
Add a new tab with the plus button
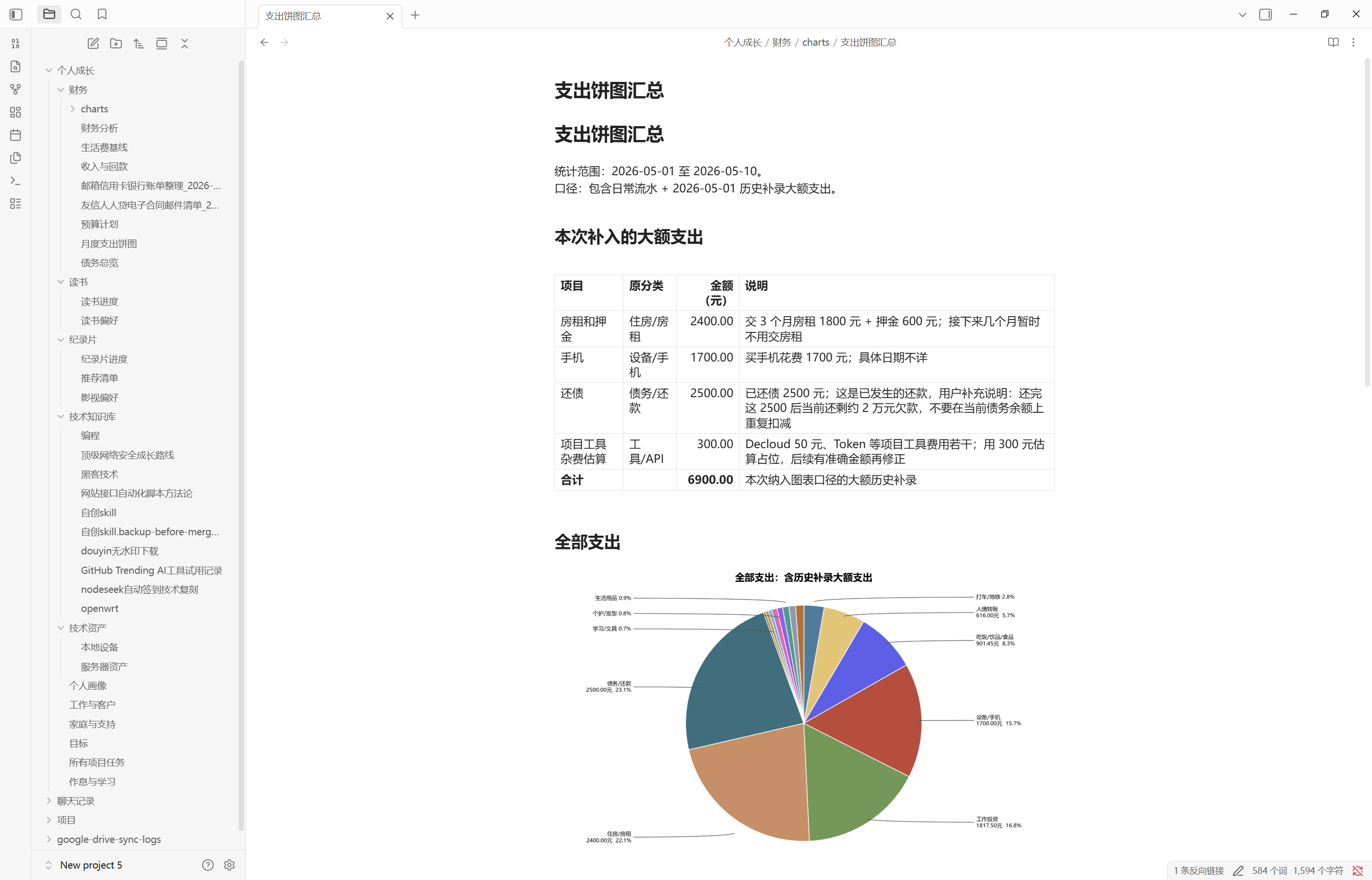tap(415, 15)
